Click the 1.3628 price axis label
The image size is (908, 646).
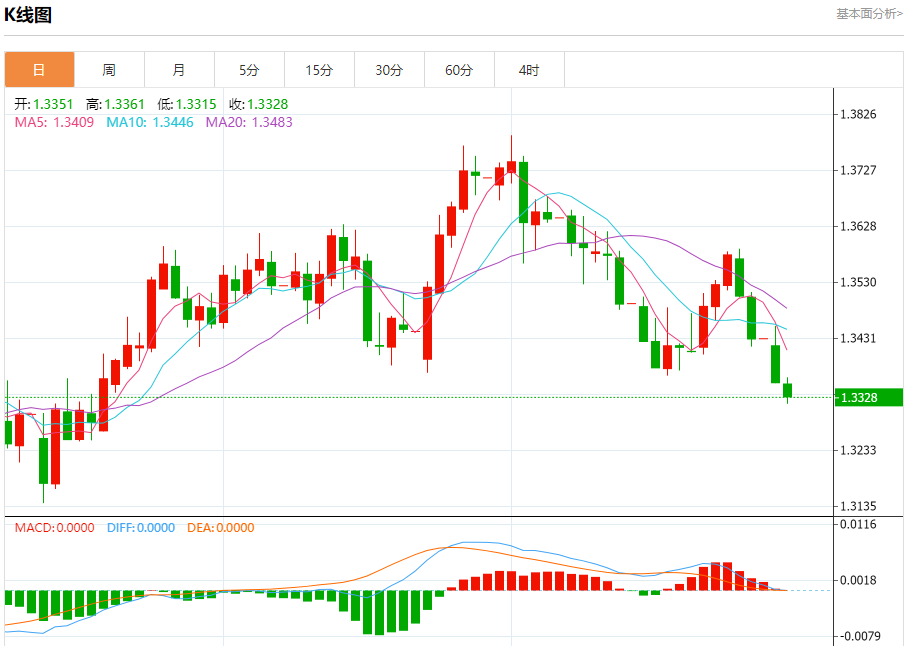pos(859,226)
